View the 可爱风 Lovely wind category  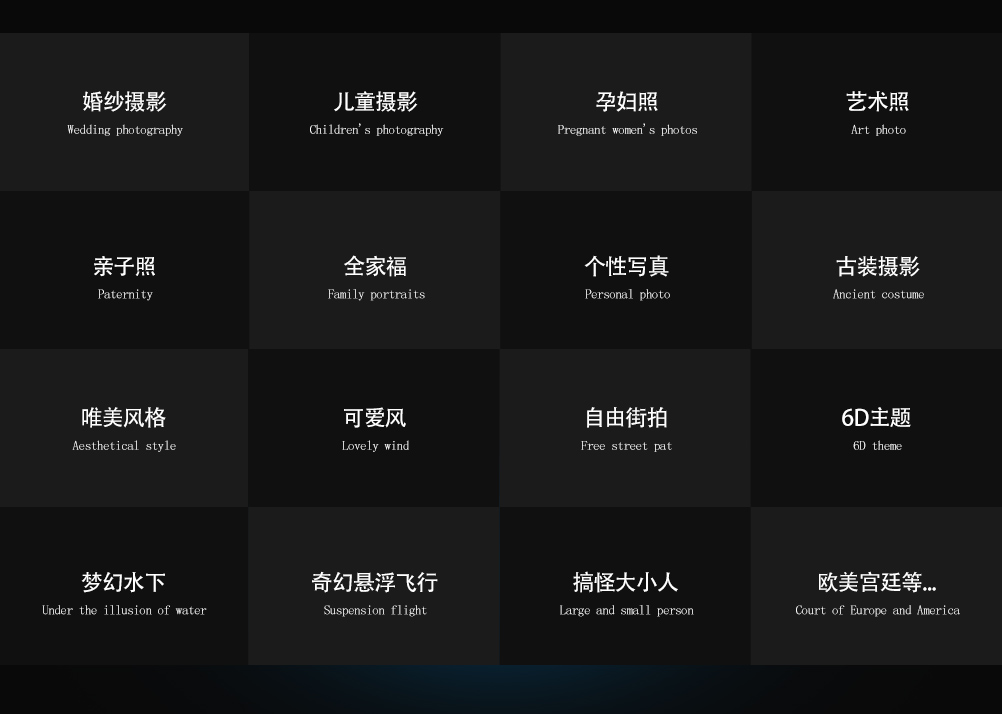[374, 428]
